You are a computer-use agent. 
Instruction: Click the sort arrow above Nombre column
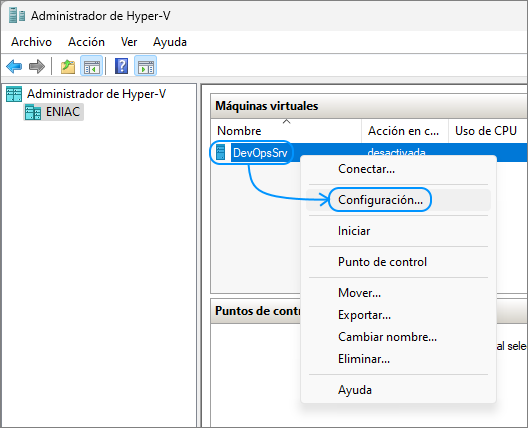[x=287, y=121]
